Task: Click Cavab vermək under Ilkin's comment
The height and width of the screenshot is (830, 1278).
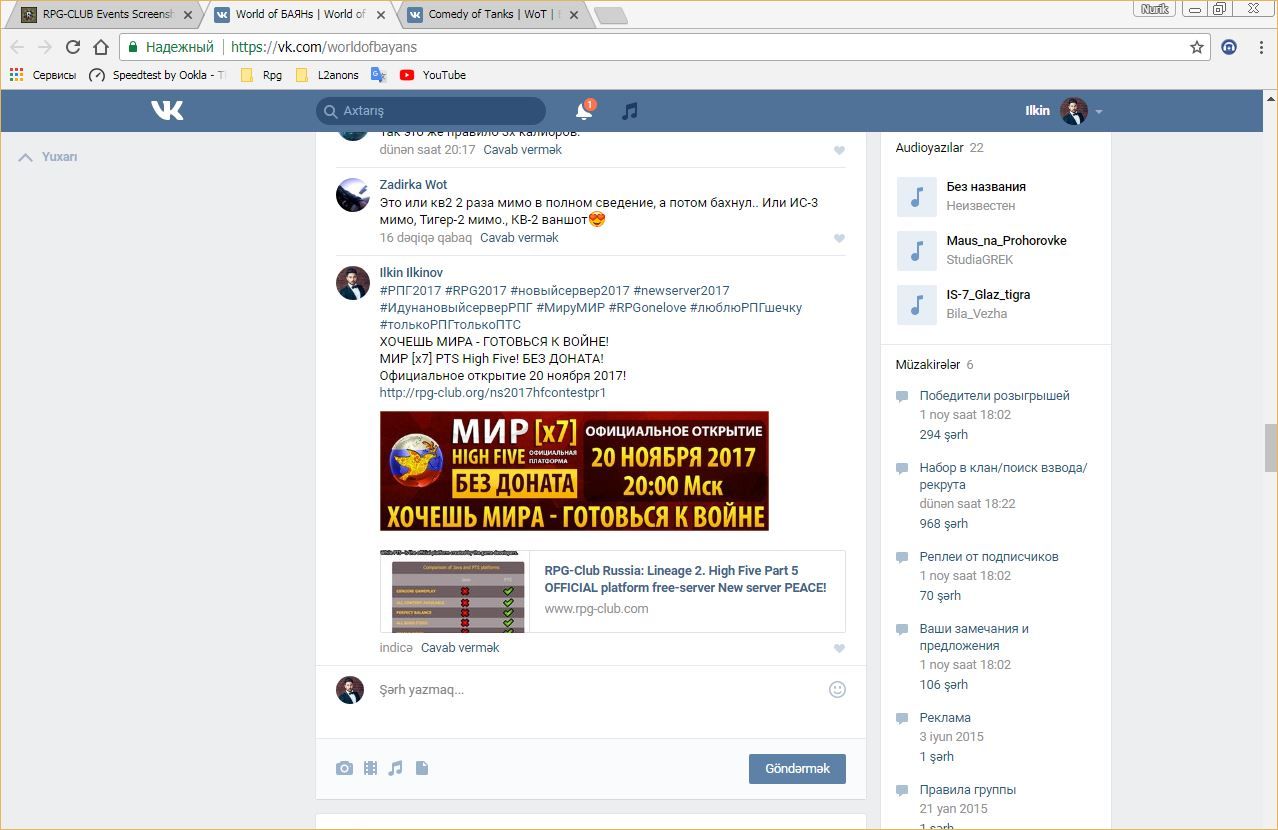Action: pos(460,648)
